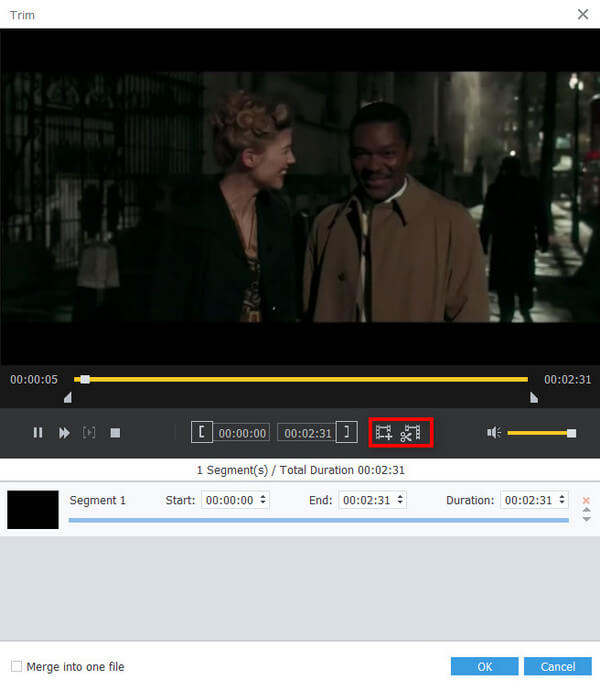The image size is (600, 691).
Task: Cancel the trim dialog
Action: (557, 666)
